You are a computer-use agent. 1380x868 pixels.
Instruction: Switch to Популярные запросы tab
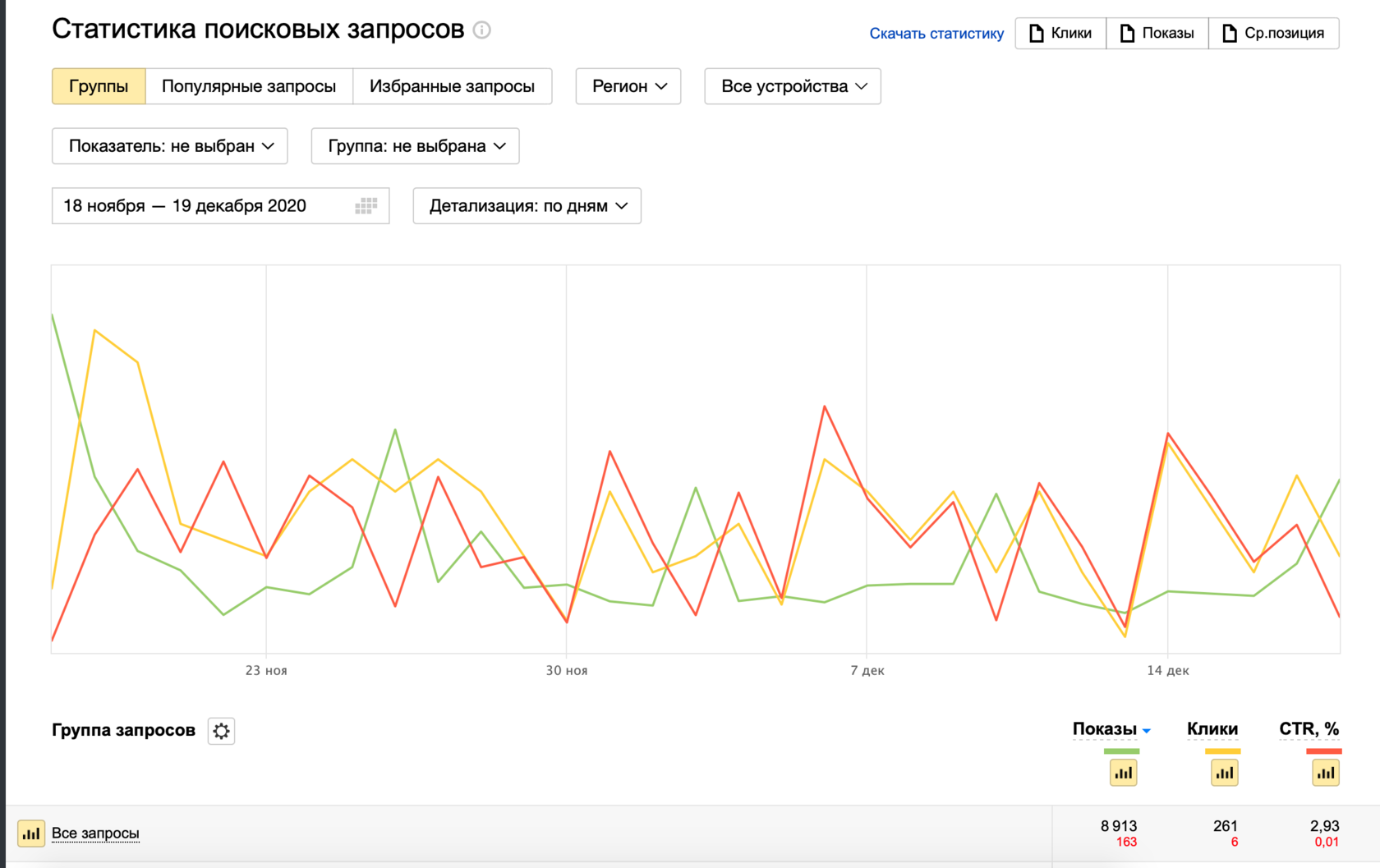[249, 86]
